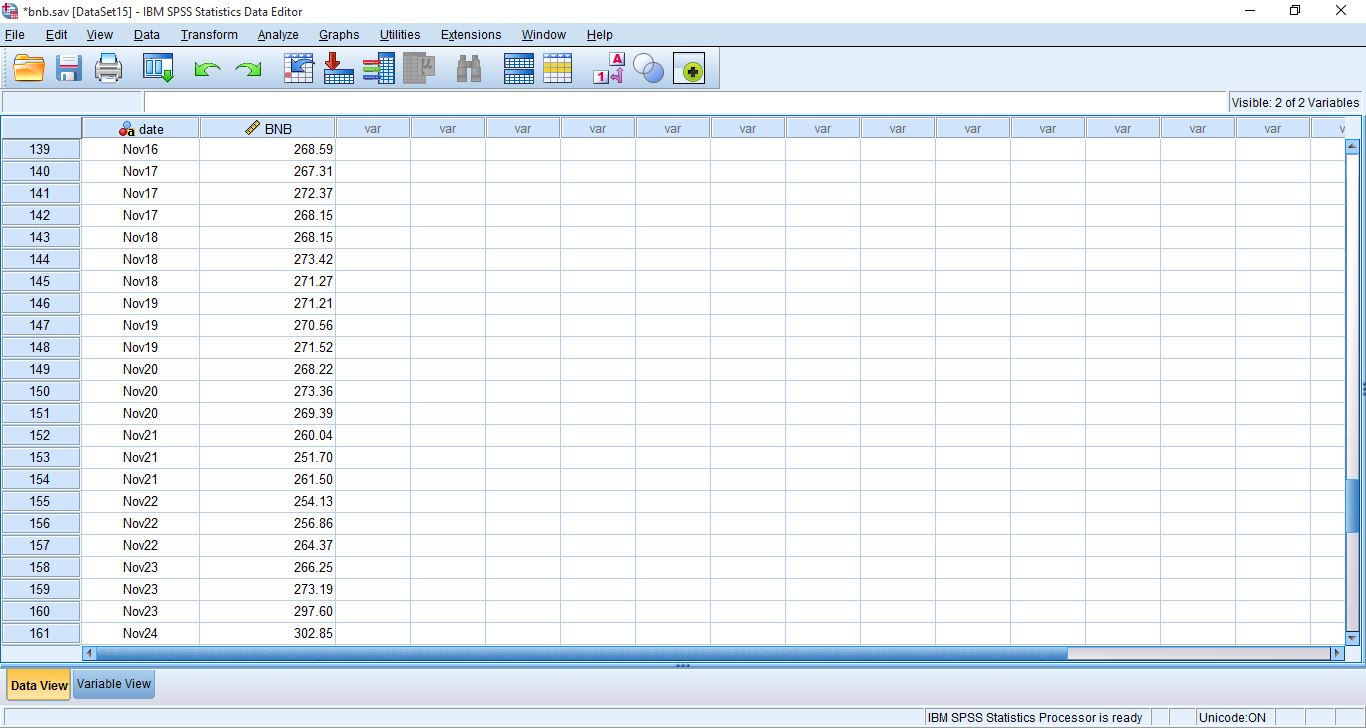Click the vertical scrollbar up arrow
The image size is (1366, 728).
pos(1353,147)
